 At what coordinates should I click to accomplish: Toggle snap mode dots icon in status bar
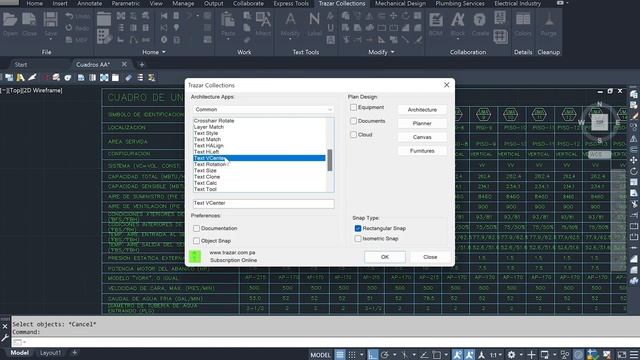[352, 355]
